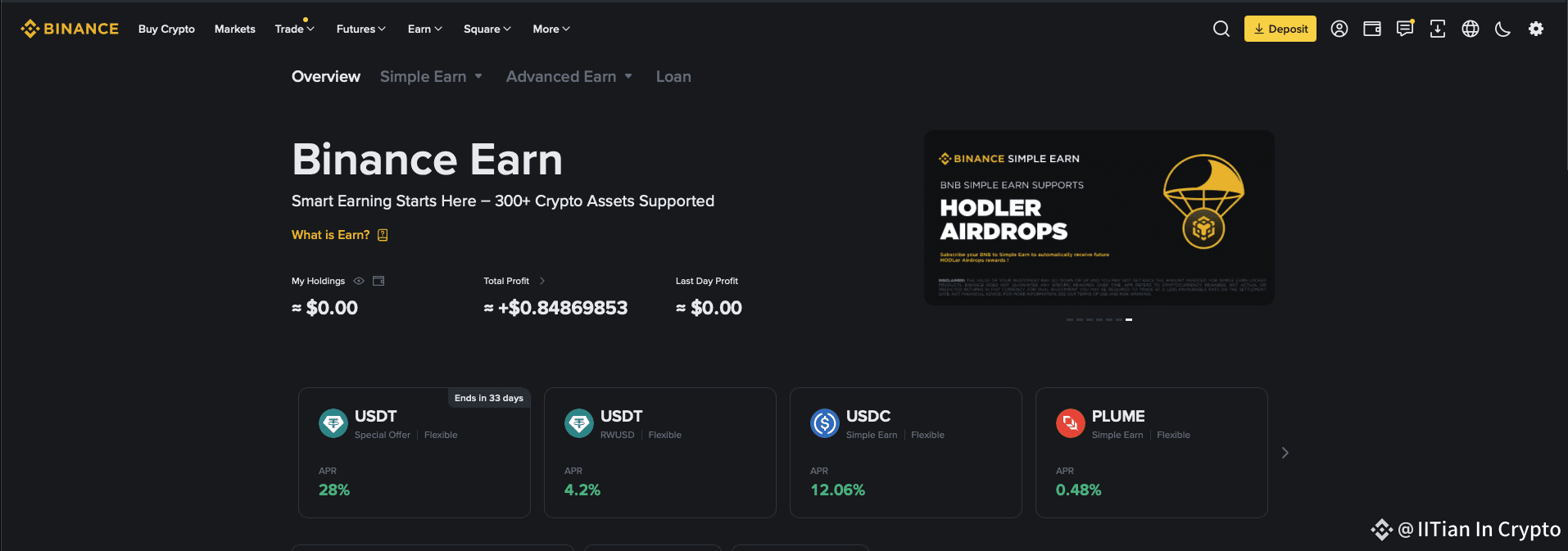Switch to the Loan tab
This screenshot has width=1568, height=551.
(x=673, y=76)
